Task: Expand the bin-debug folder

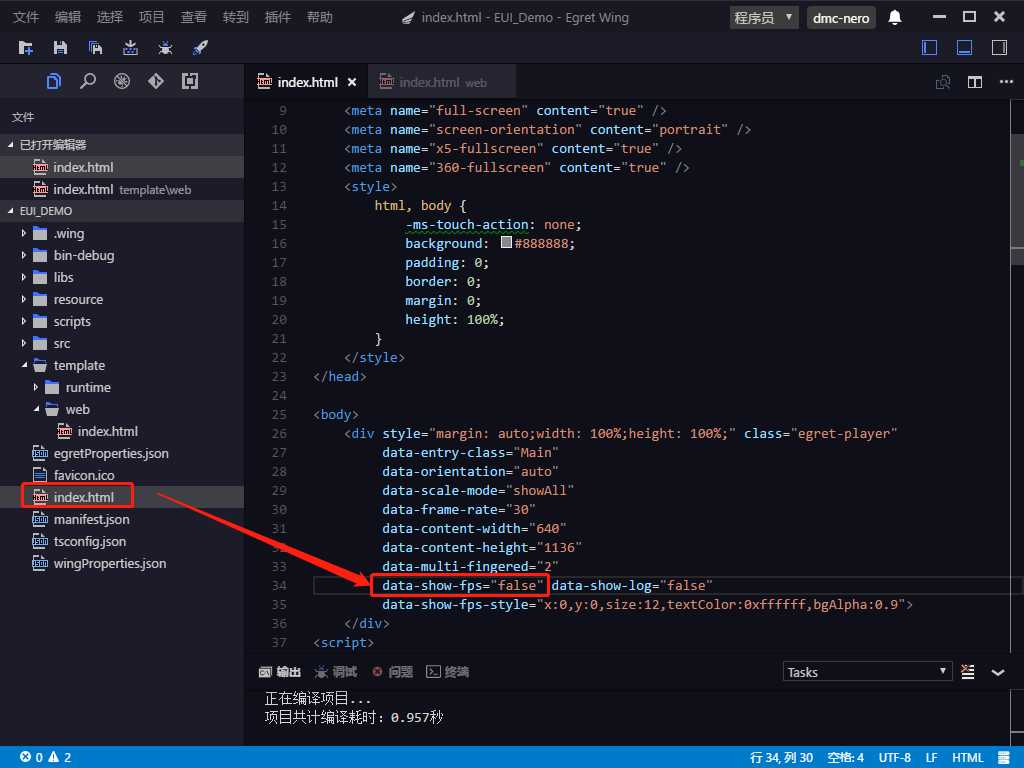Action: pos(24,255)
